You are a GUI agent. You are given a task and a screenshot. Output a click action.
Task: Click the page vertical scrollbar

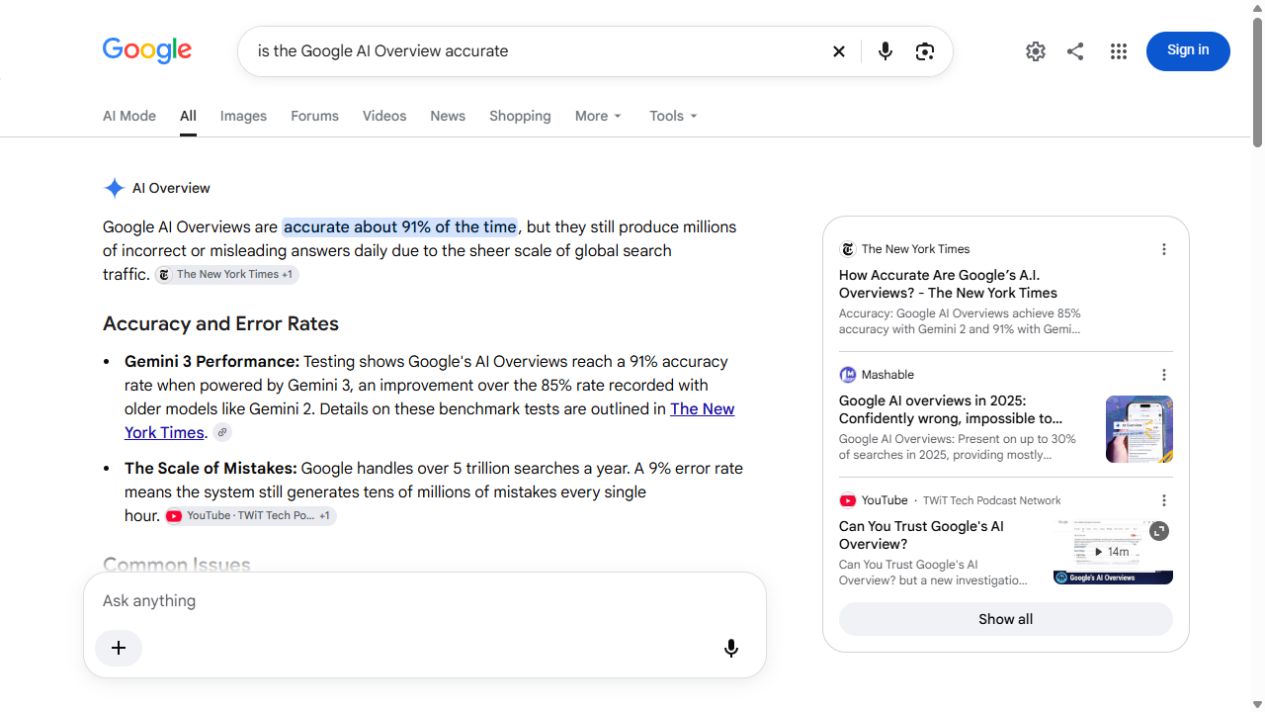pyautogui.click(x=1257, y=83)
